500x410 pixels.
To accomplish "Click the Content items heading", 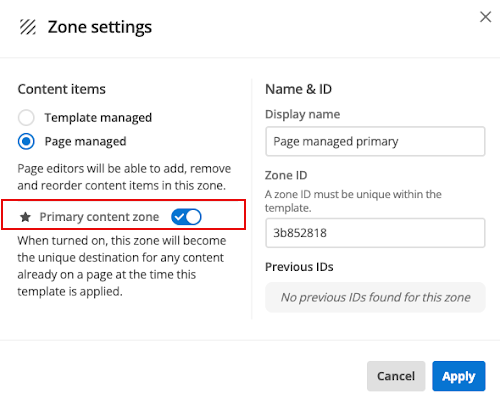I will click(62, 89).
